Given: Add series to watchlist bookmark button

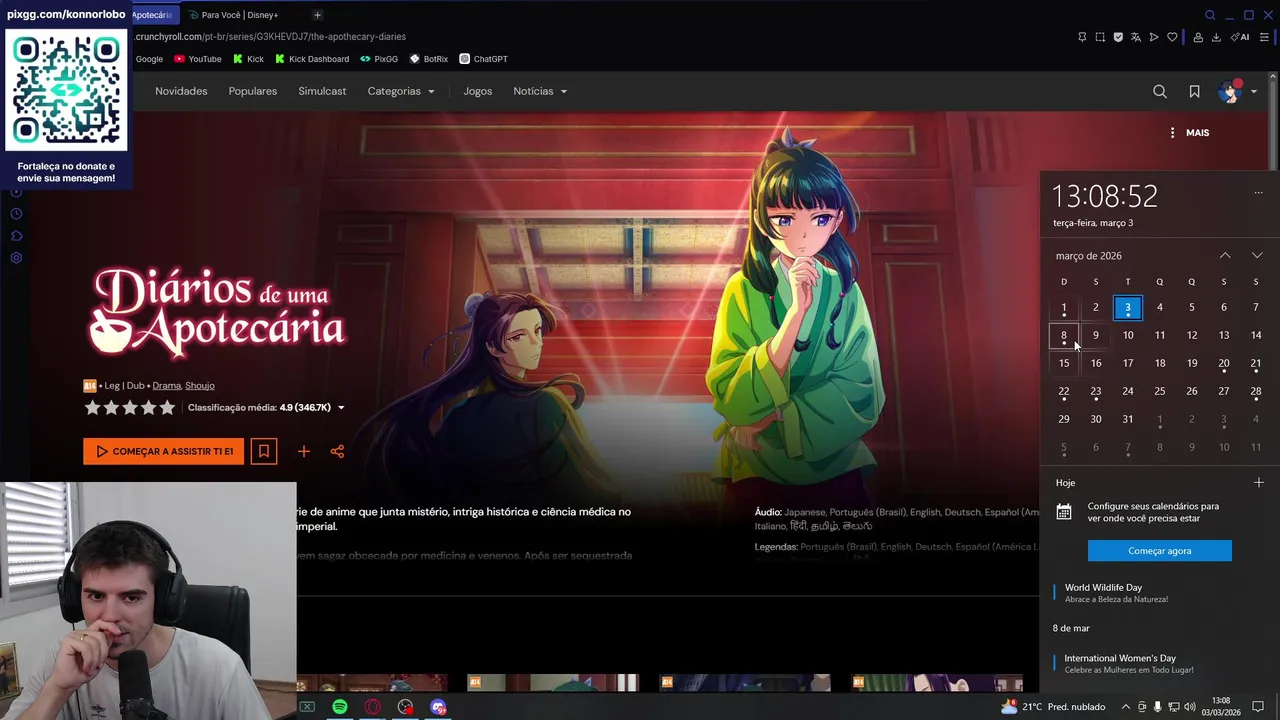Looking at the screenshot, I should coord(264,451).
